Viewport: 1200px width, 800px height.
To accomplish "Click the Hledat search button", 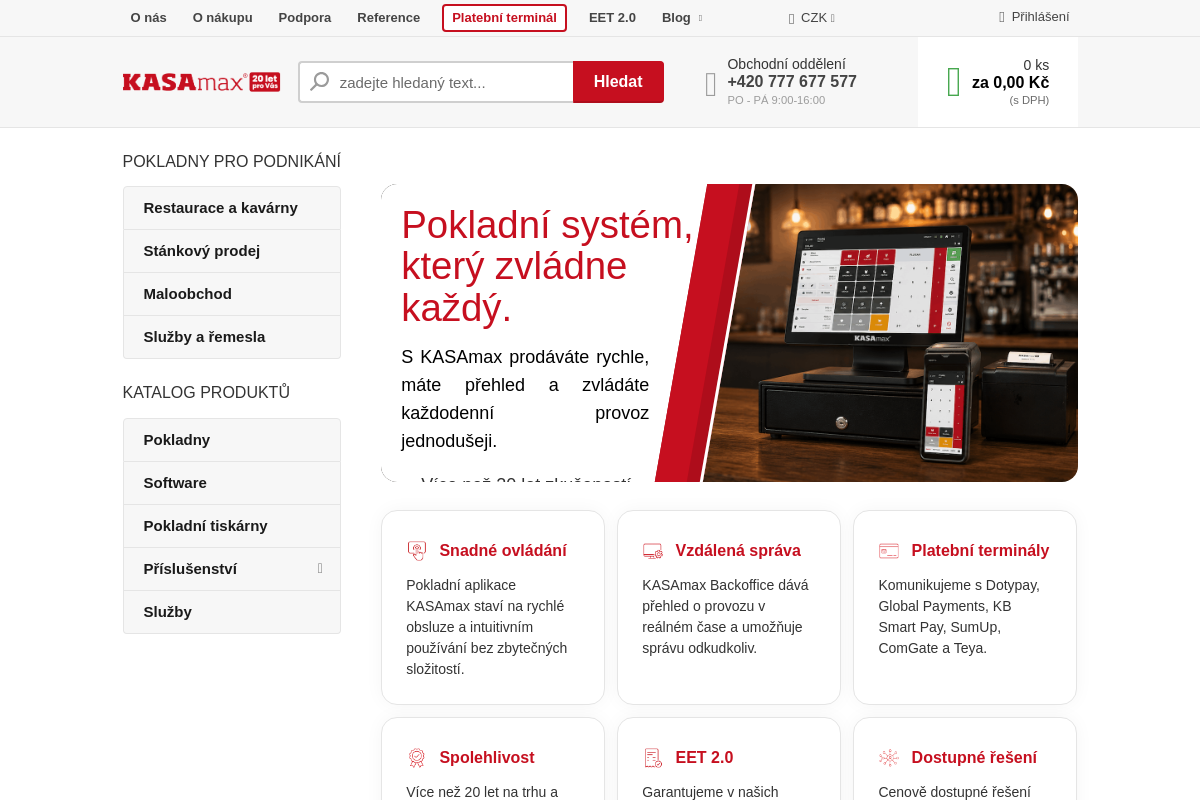I will pos(618,82).
